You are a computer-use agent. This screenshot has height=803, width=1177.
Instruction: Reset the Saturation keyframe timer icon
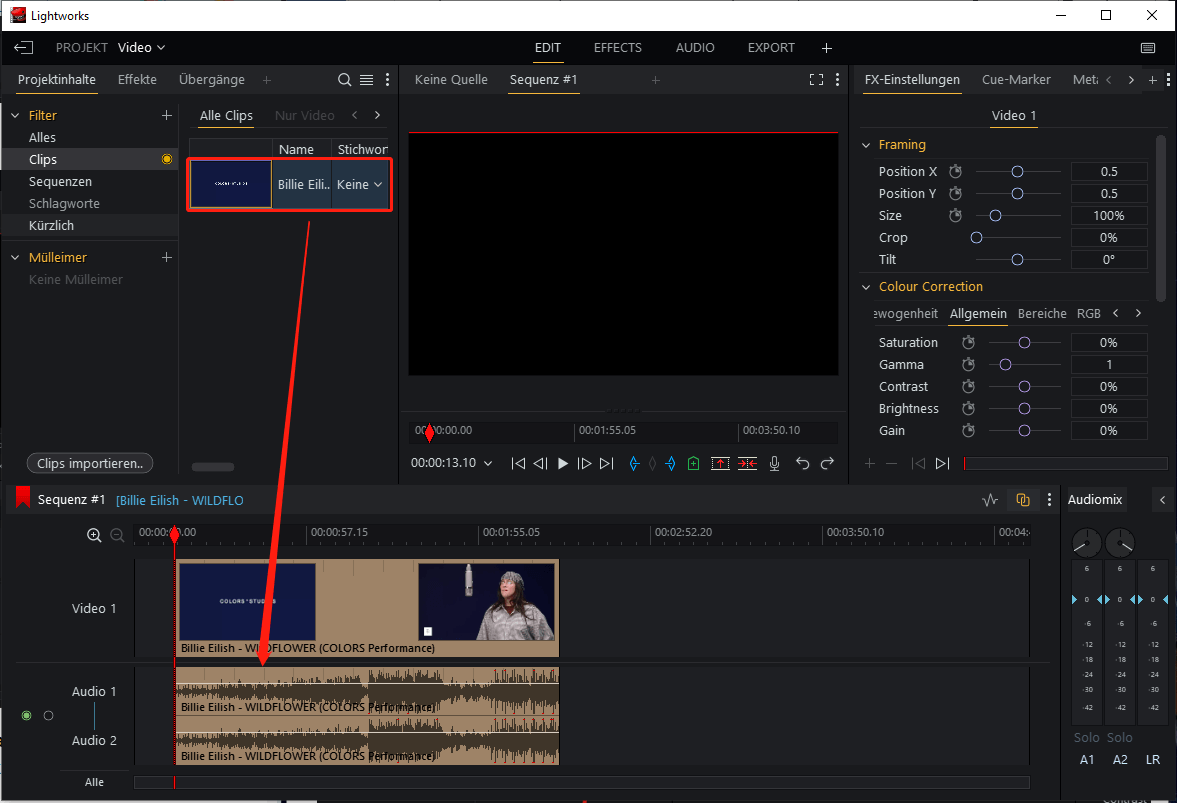click(968, 342)
